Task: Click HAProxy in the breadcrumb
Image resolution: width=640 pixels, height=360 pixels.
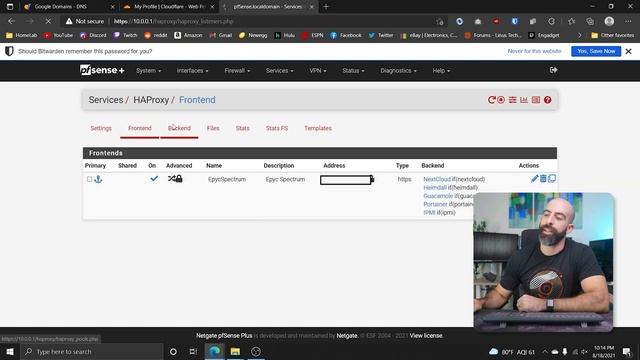Action: (151, 100)
